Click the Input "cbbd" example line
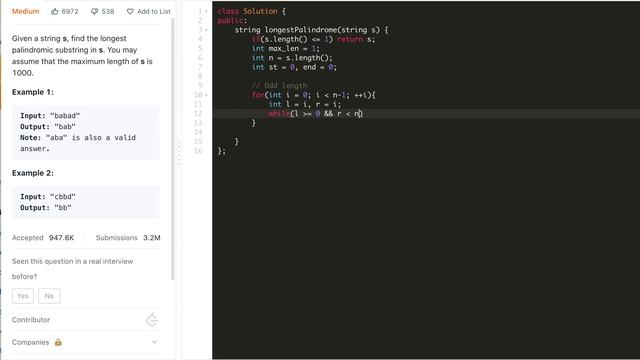The height and width of the screenshot is (360, 640). click(48, 197)
